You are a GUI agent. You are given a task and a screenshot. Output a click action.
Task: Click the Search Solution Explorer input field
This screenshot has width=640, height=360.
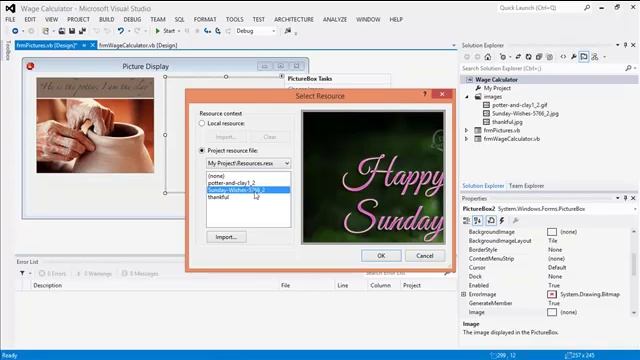point(543,68)
